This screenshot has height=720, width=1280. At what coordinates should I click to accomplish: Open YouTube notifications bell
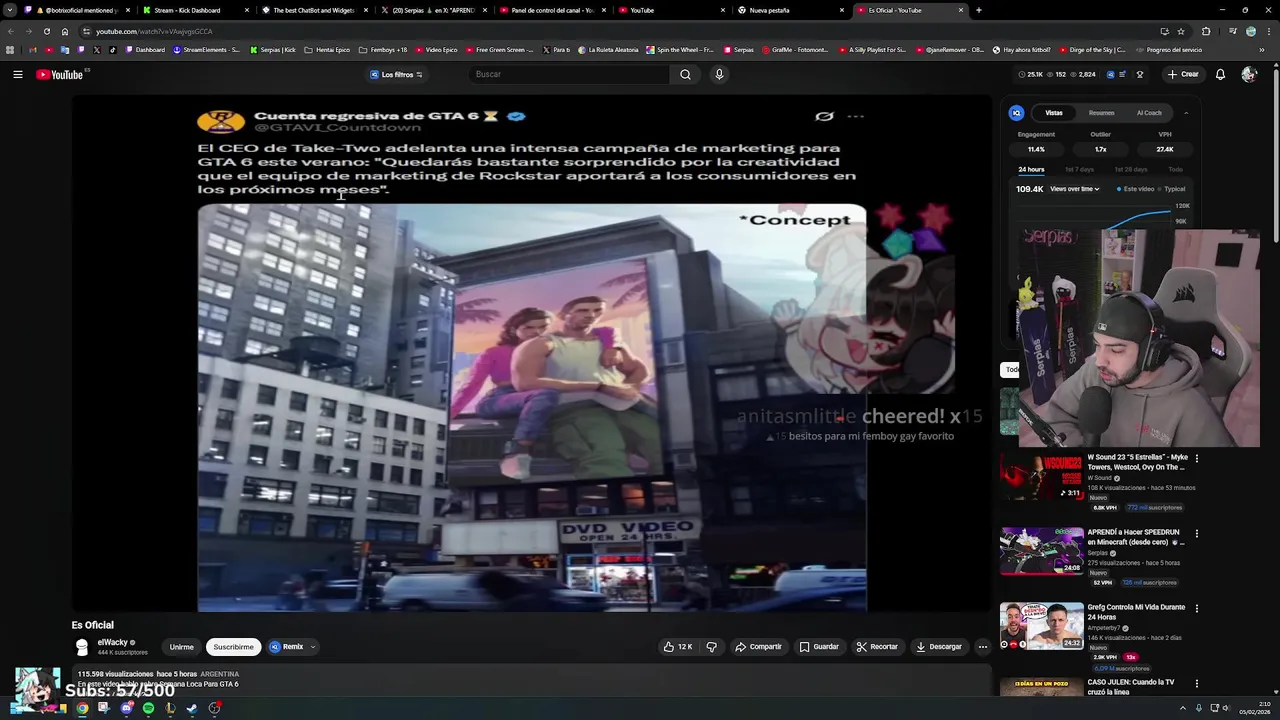[x=1220, y=74]
